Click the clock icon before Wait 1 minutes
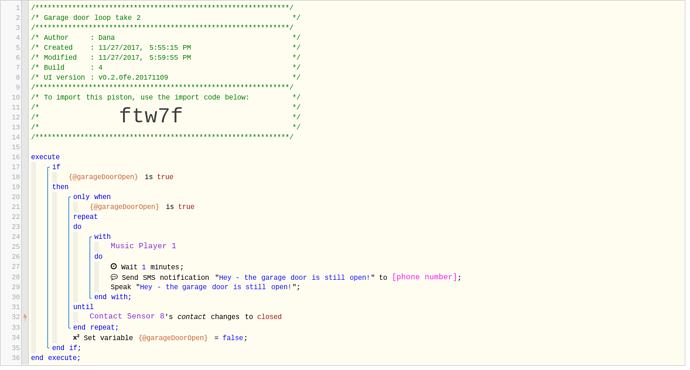Viewport: 690px width, 370px height. 114,267
